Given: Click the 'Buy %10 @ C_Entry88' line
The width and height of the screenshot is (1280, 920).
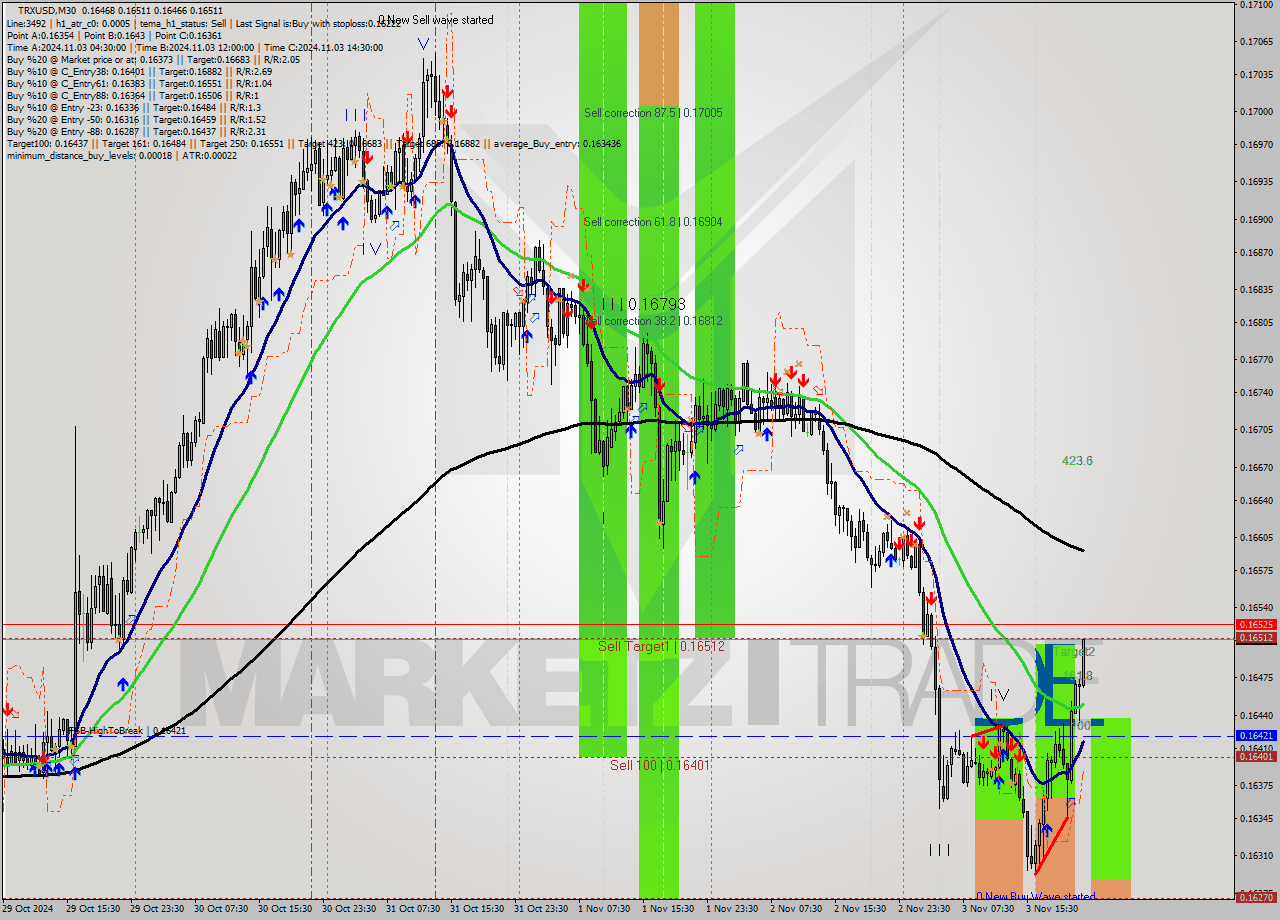Looking at the screenshot, I should click(x=132, y=95).
